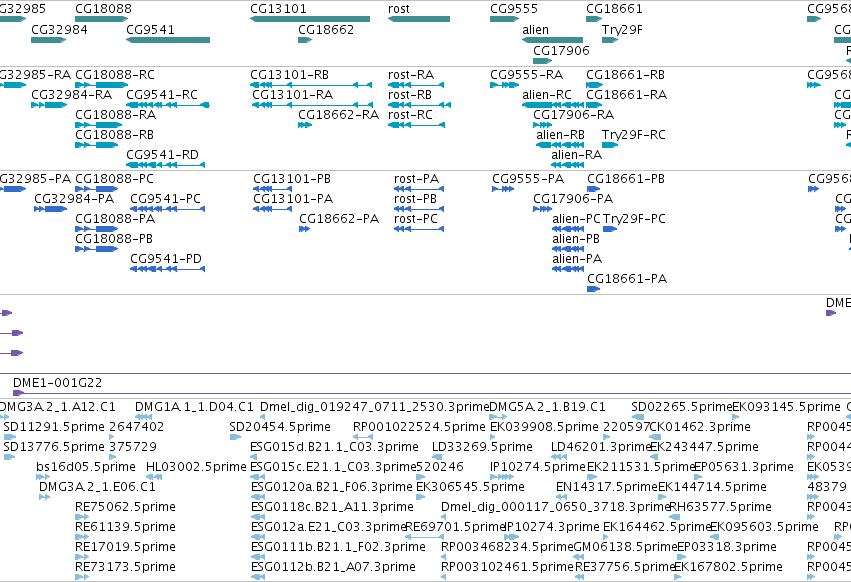Viewport: 851px width, 582px height.
Task: Click the CG9555 gene label
Action: point(514,9)
